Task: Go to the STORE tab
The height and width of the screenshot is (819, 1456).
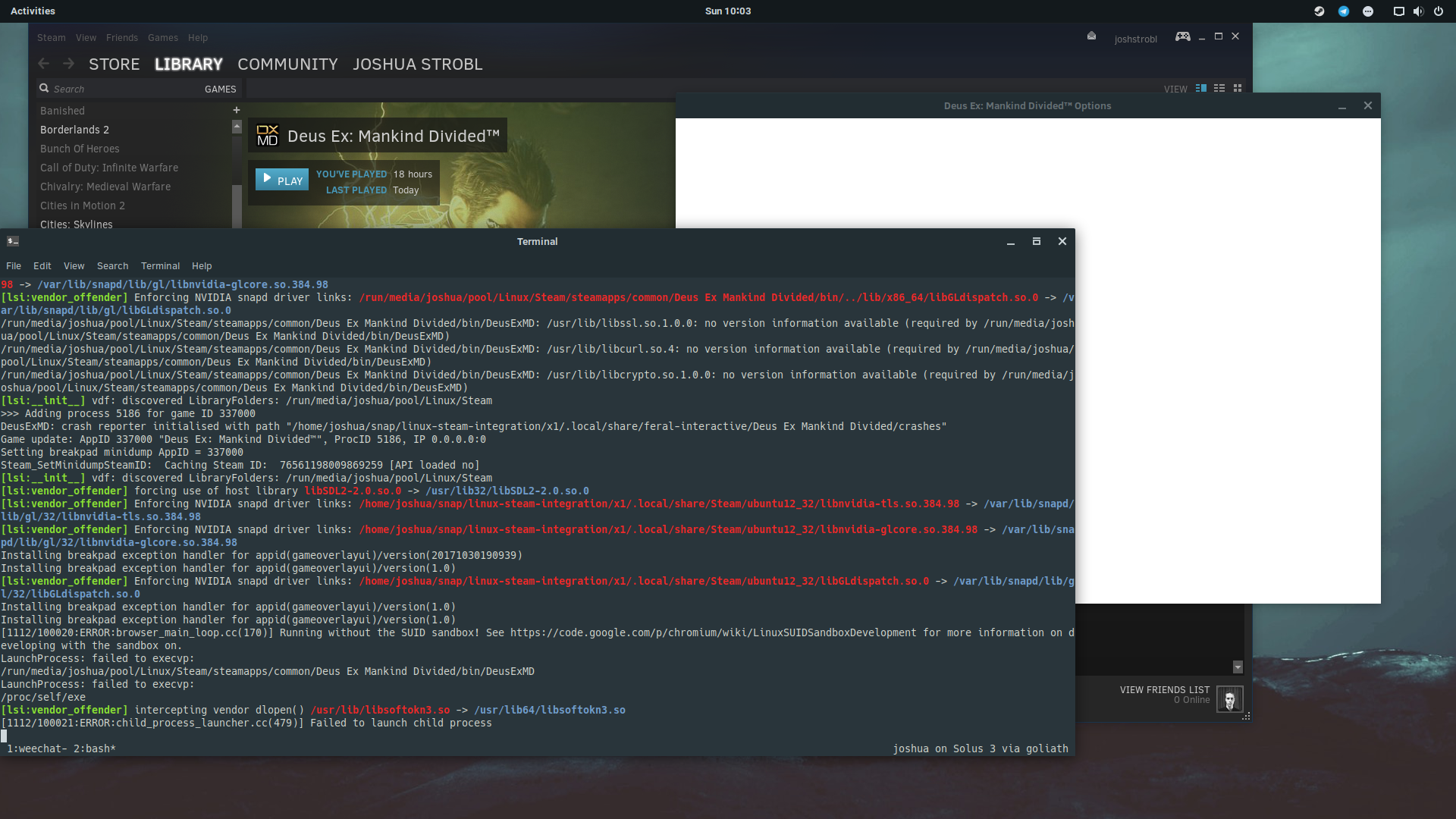Action: 114,64
